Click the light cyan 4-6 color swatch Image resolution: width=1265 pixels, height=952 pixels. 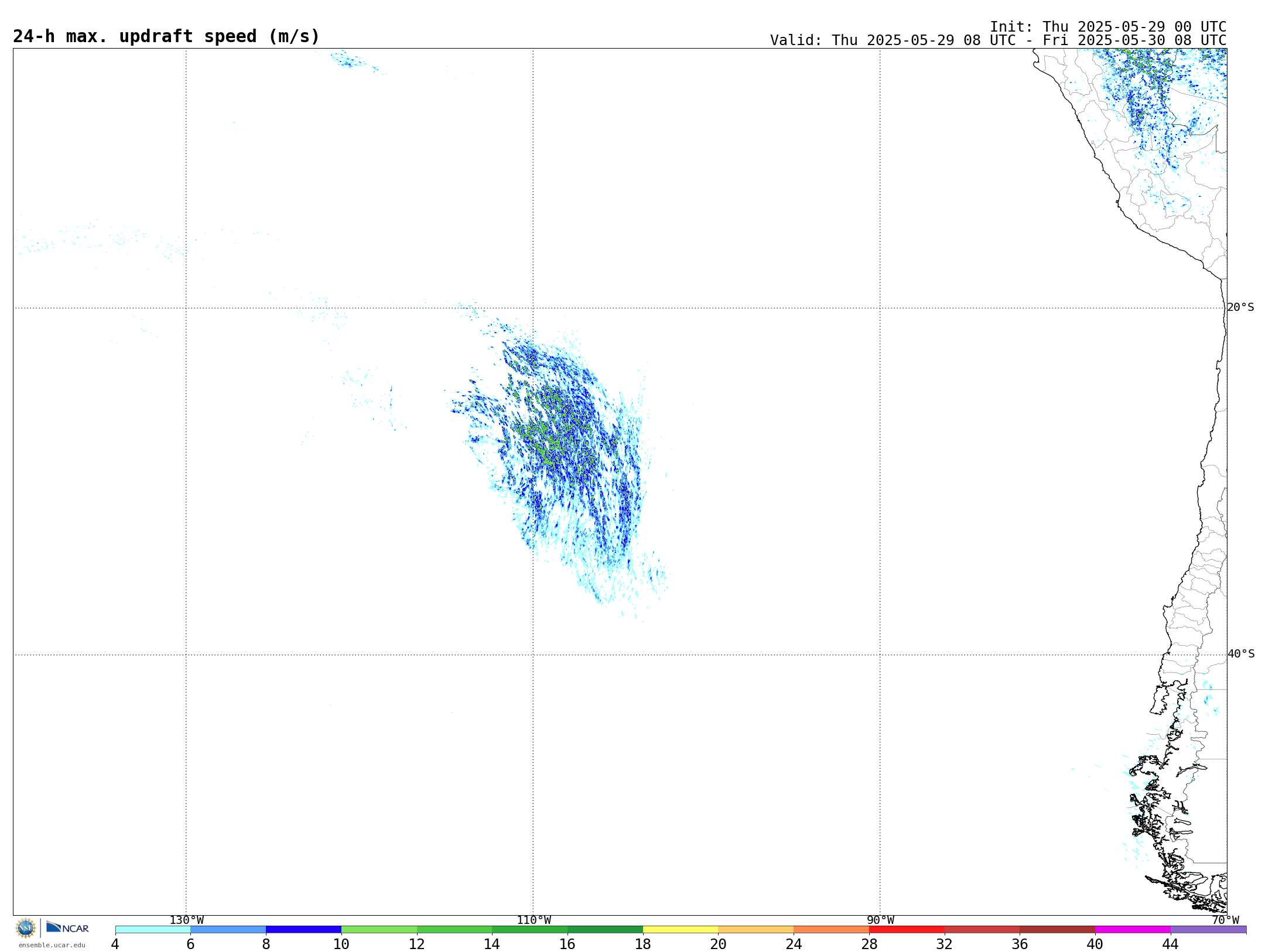click(x=153, y=930)
